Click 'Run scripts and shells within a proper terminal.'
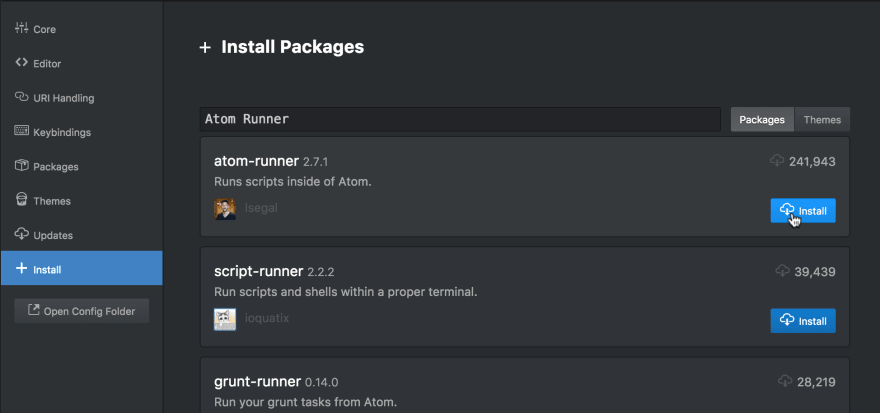Screen dimensions: 880x413 click(346, 292)
